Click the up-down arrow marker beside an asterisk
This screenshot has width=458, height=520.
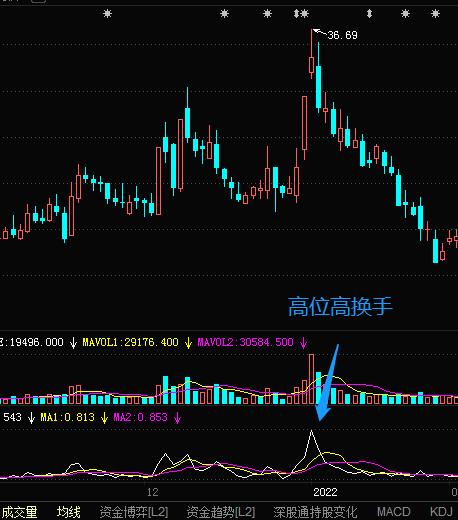coord(296,14)
